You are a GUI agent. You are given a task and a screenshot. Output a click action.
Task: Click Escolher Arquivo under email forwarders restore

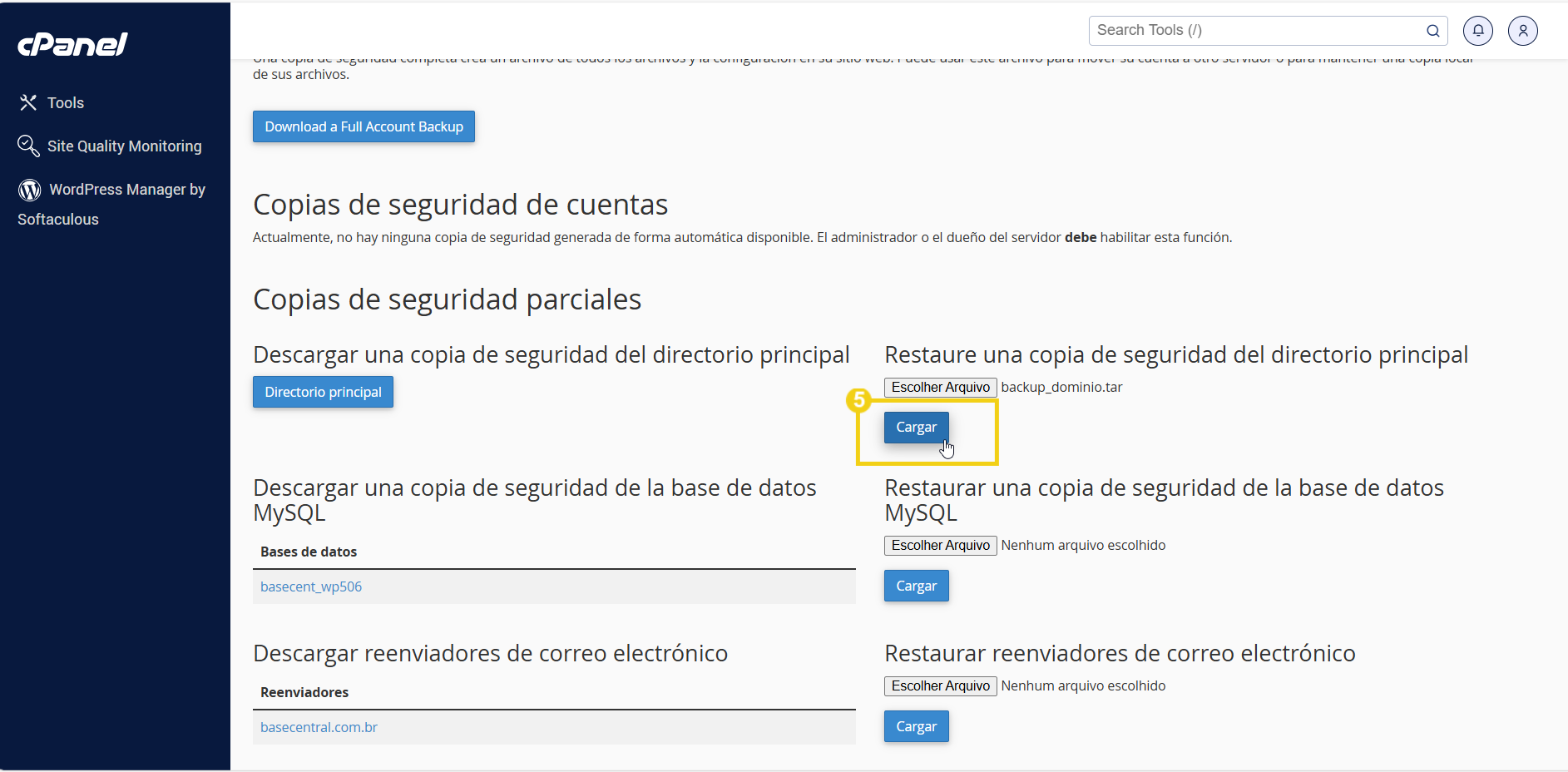pos(939,685)
